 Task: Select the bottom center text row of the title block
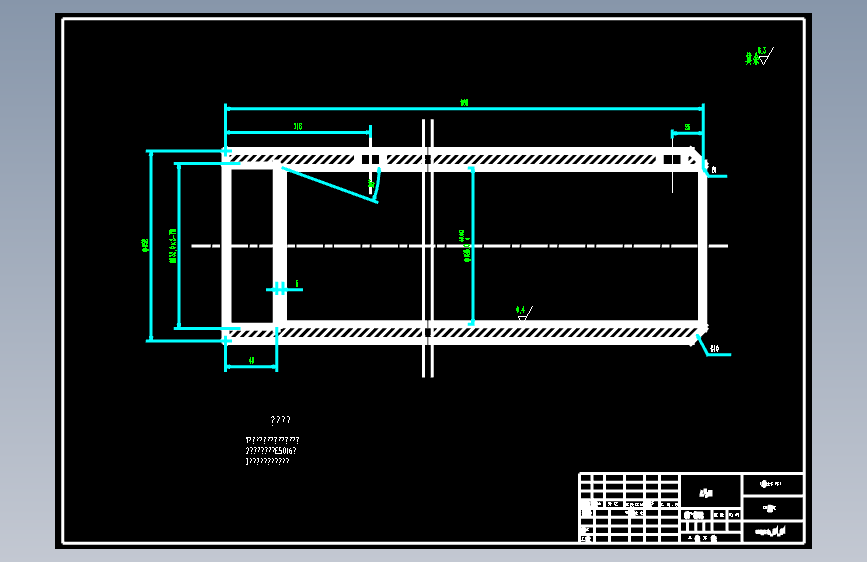tap(711, 538)
